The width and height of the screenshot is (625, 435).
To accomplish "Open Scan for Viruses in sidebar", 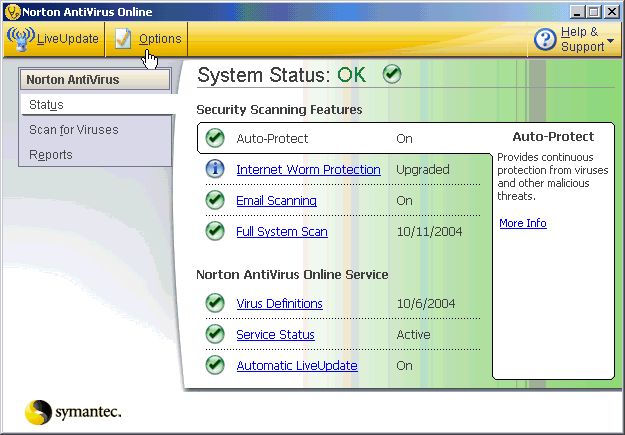I will point(73,129).
